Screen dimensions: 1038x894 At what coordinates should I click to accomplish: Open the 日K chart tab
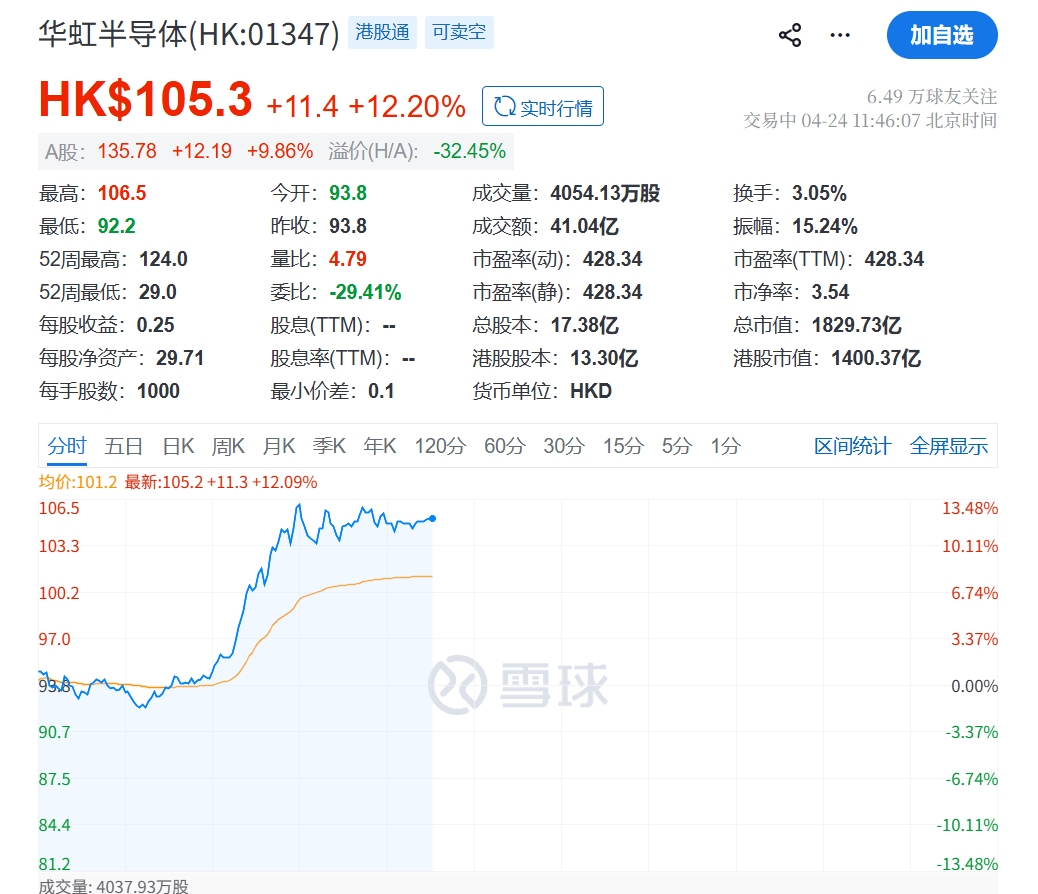[178, 446]
